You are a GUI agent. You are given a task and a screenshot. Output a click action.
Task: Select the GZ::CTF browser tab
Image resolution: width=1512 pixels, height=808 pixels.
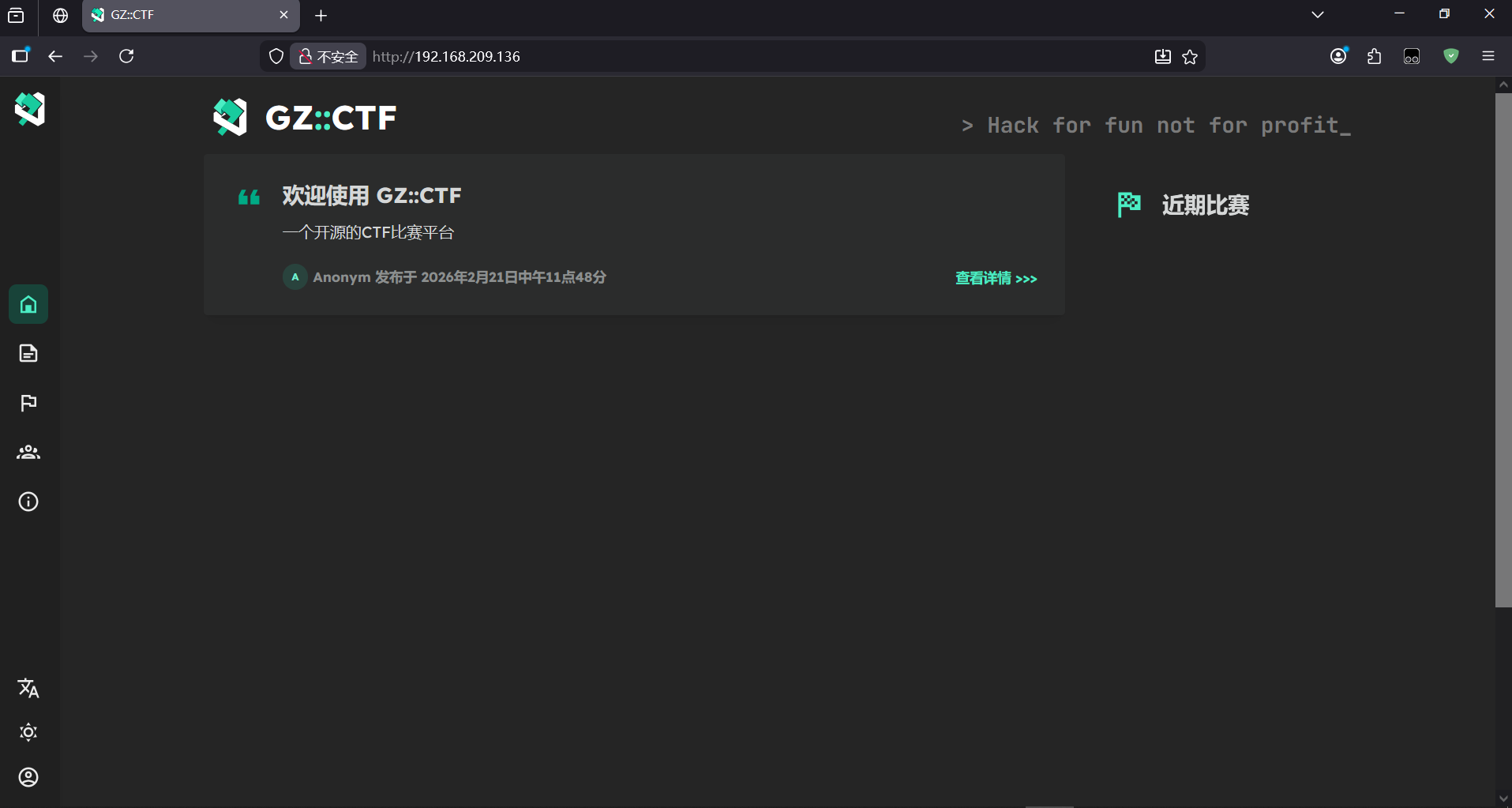[x=182, y=15]
